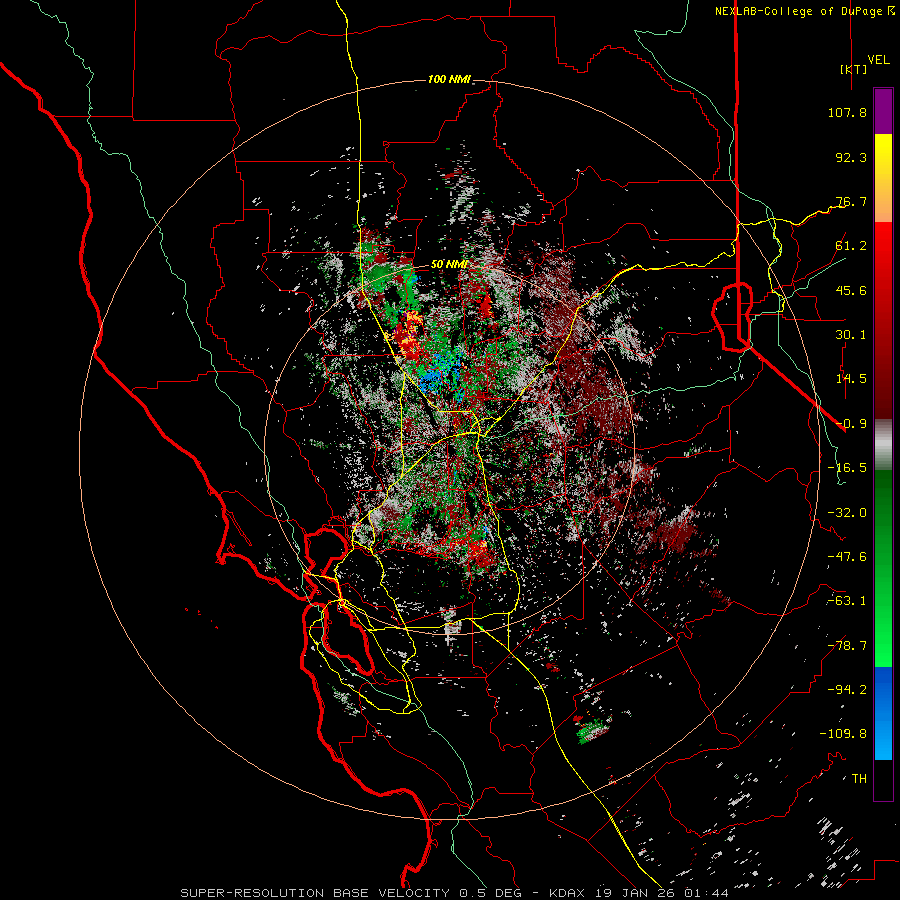Select the 50 NMI range ring label

[x=449, y=265]
